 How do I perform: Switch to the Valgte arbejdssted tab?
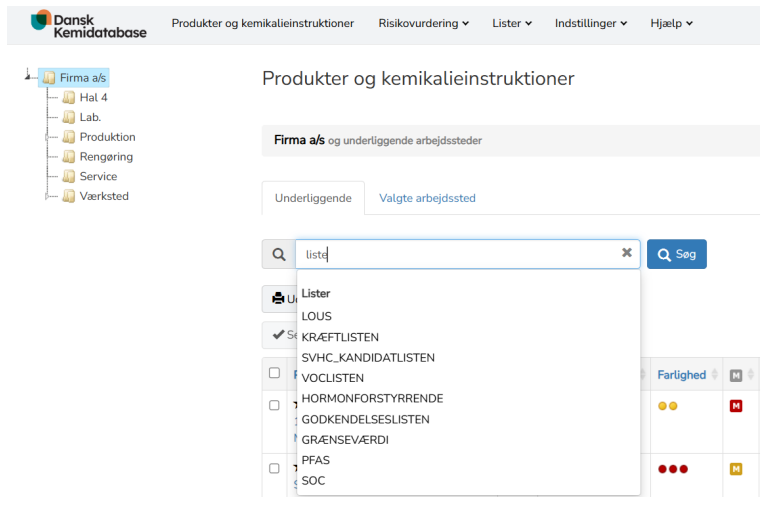[427, 198]
